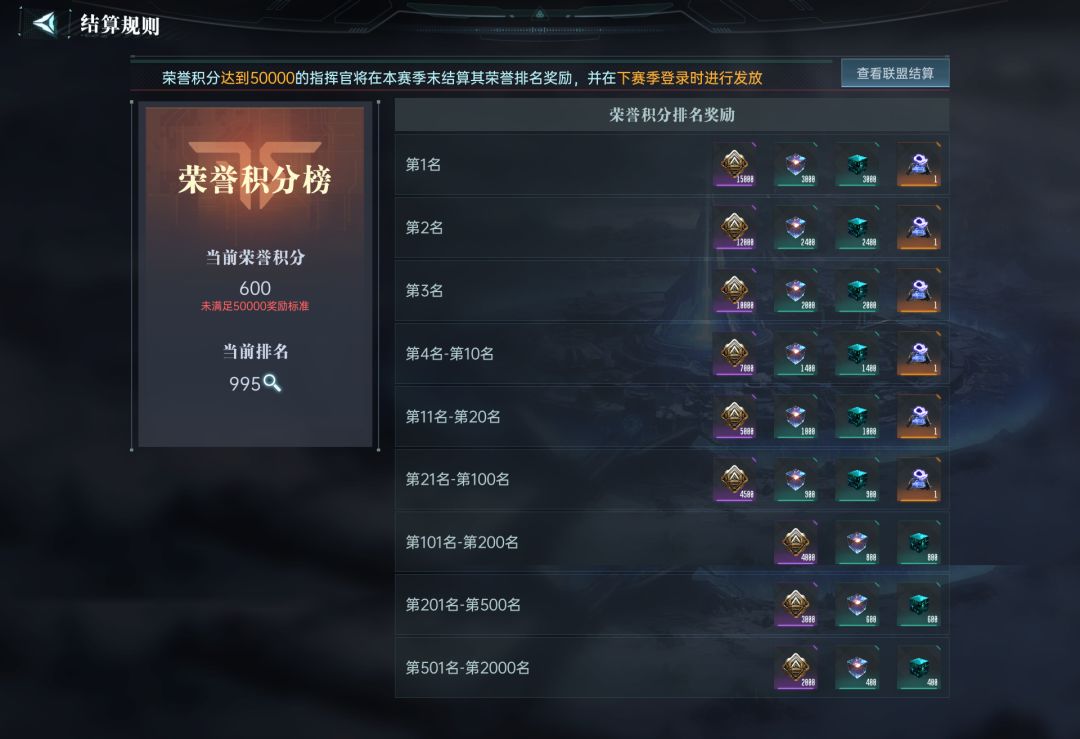The height and width of the screenshot is (739, 1080).
Task: Select the blue crystal cube in 第21名-第100名
Action: [x=796, y=479]
